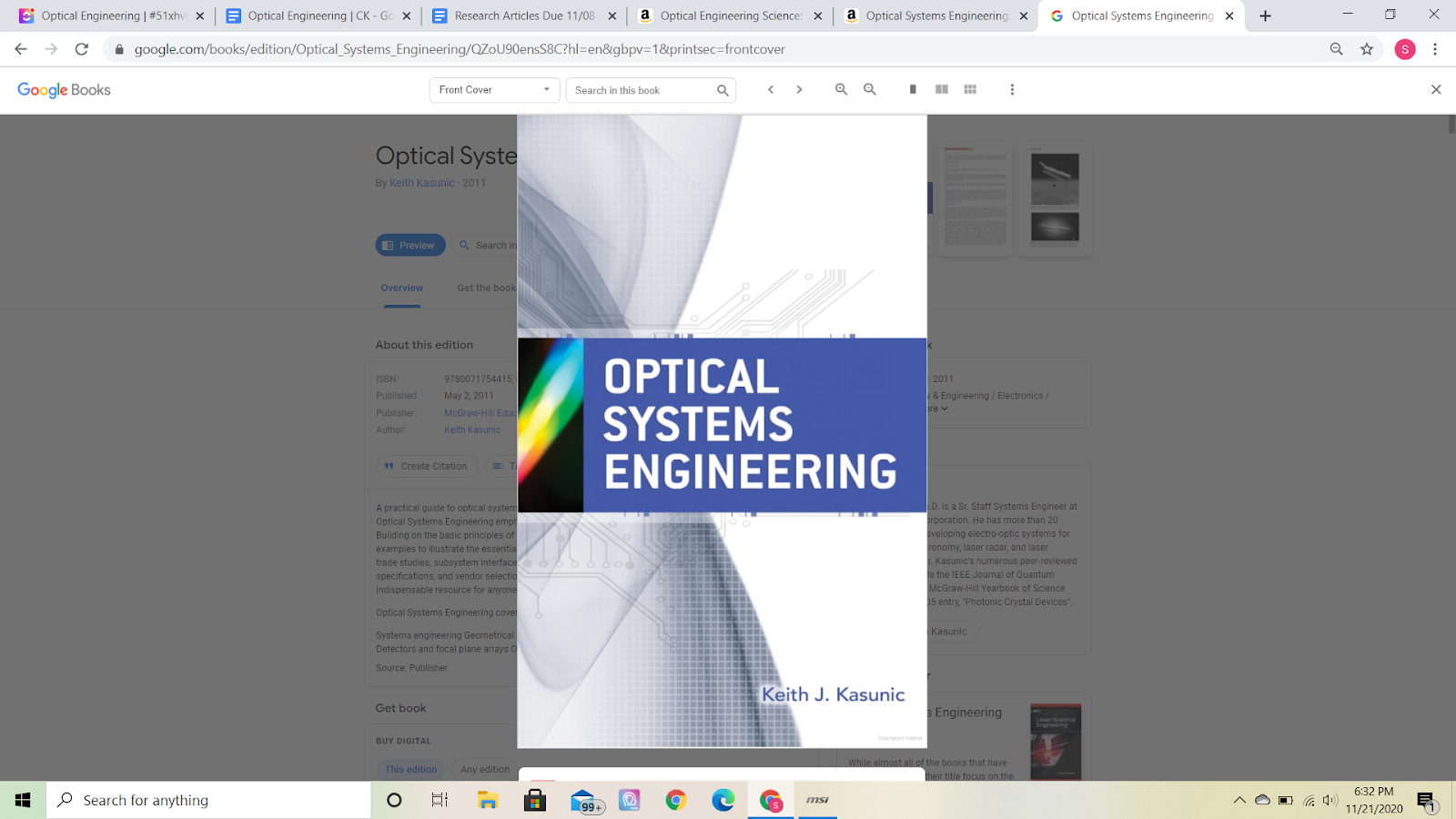Click the browser forward arrow
This screenshot has width=1456, height=819.
51,49
